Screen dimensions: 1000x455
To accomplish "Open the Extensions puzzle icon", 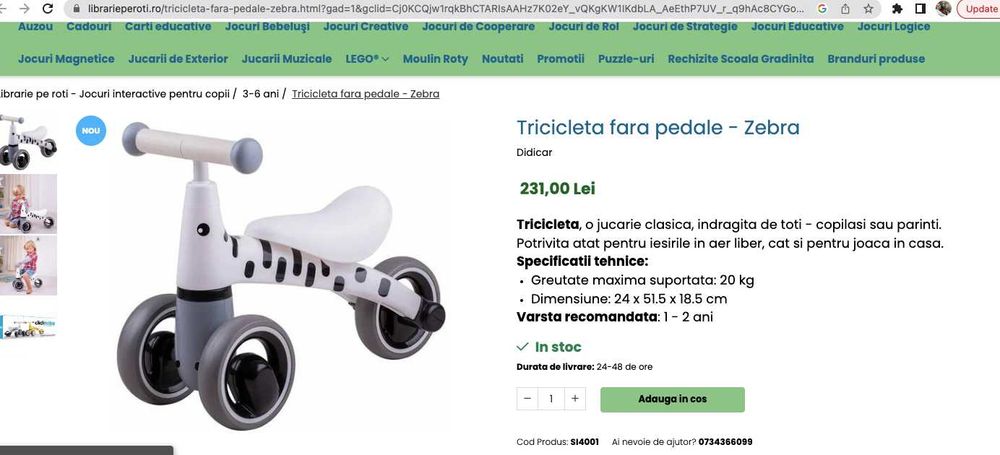I will (897, 9).
